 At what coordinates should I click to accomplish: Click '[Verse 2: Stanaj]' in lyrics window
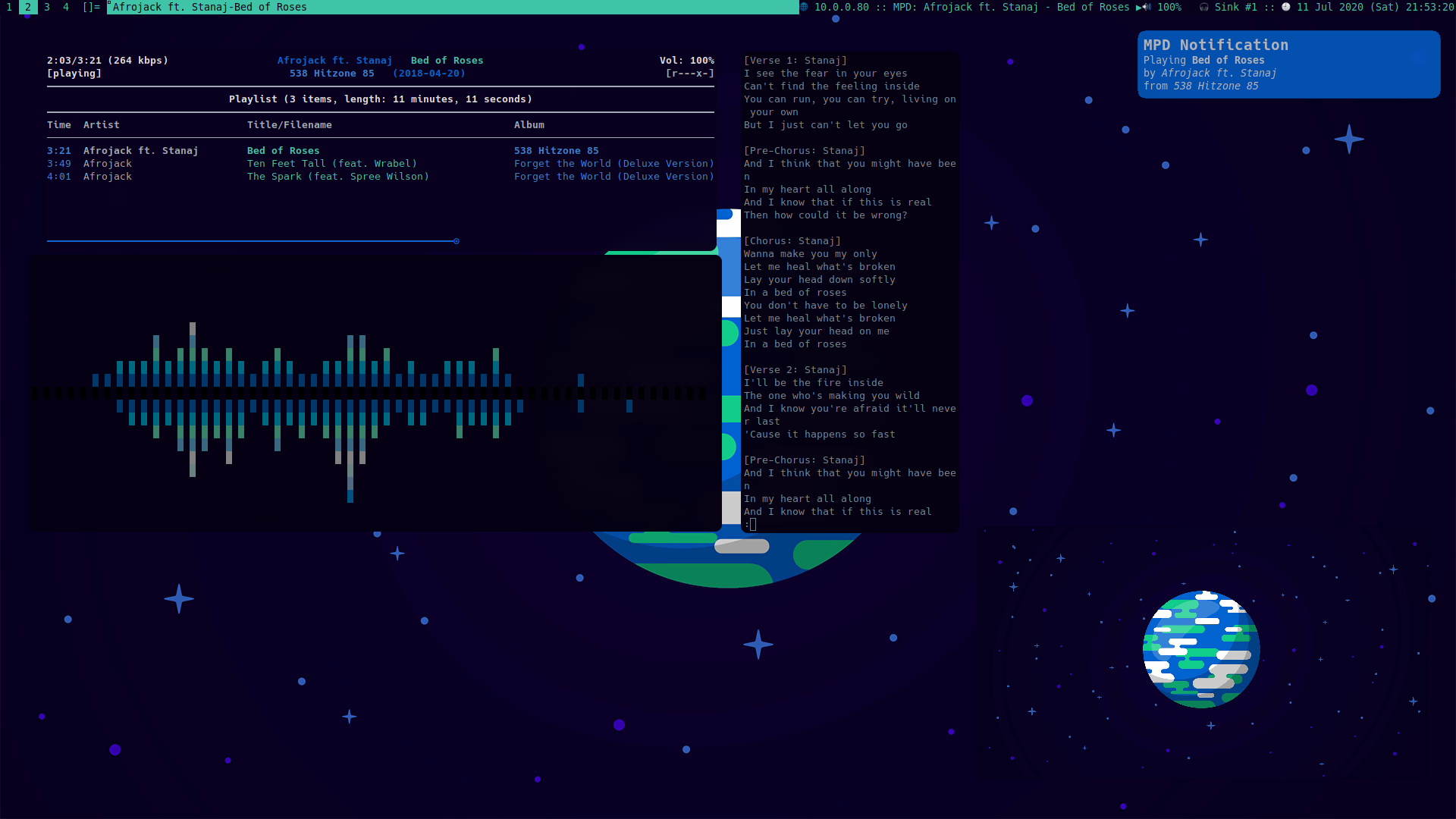point(795,369)
